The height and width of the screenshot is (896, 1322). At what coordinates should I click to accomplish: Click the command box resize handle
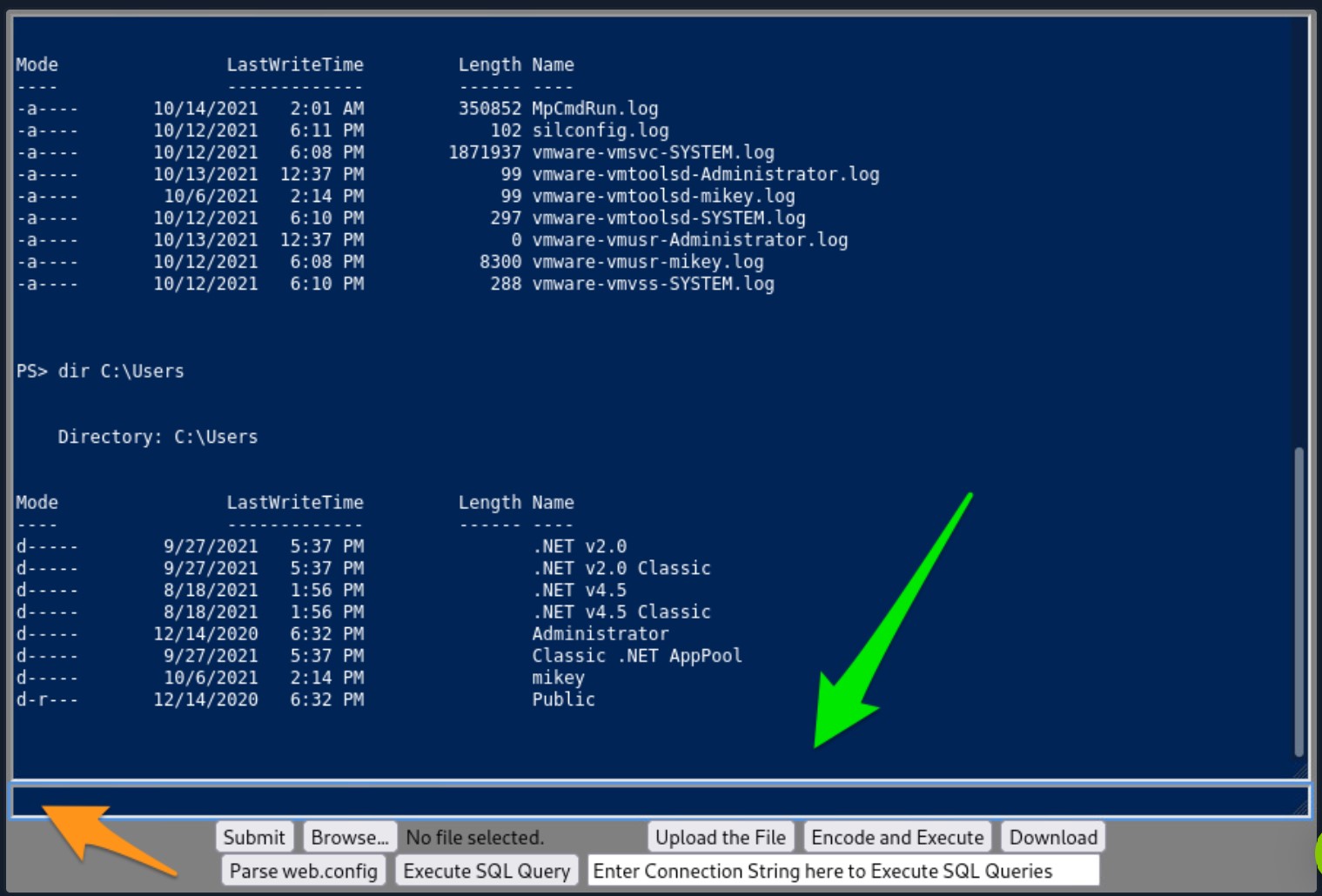1302,809
